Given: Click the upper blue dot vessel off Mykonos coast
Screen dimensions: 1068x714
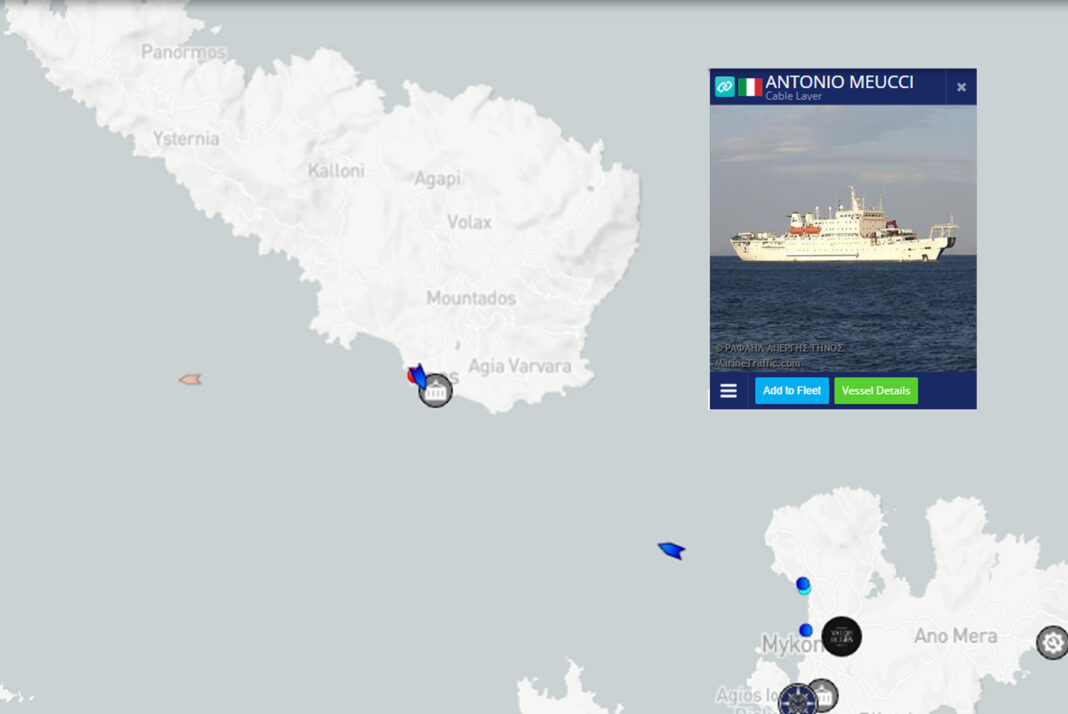Looking at the screenshot, I should point(803,584).
